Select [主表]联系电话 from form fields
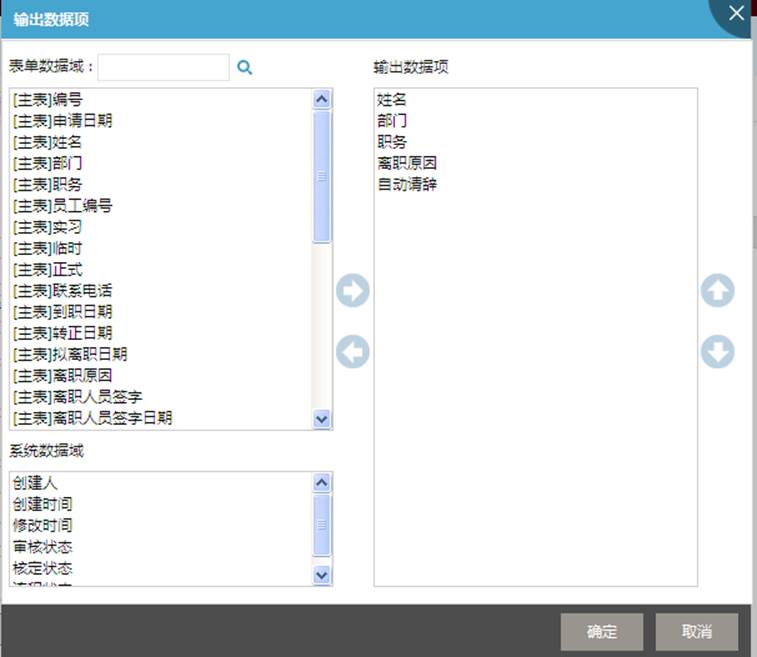757x657 pixels. [62, 291]
